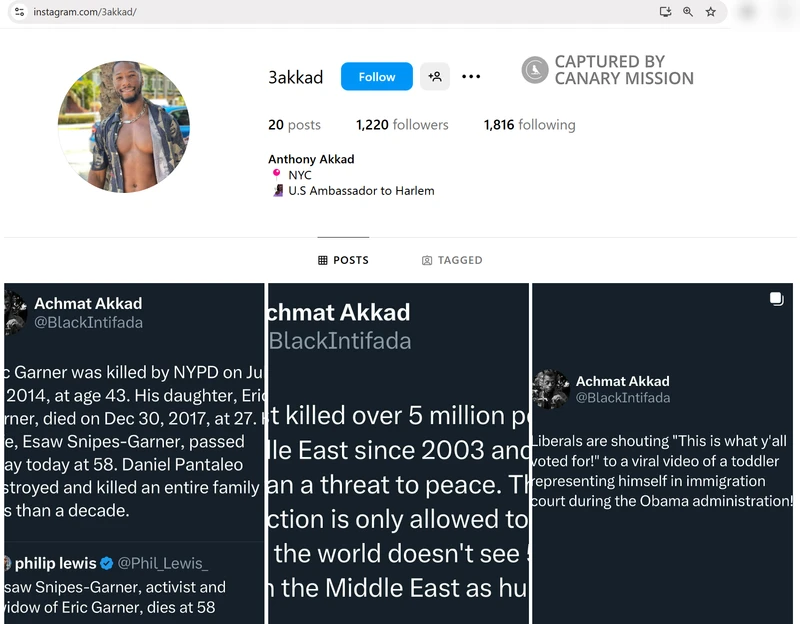Open the three-dot options menu beside Follow
The image size is (800, 624).
click(470, 76)
